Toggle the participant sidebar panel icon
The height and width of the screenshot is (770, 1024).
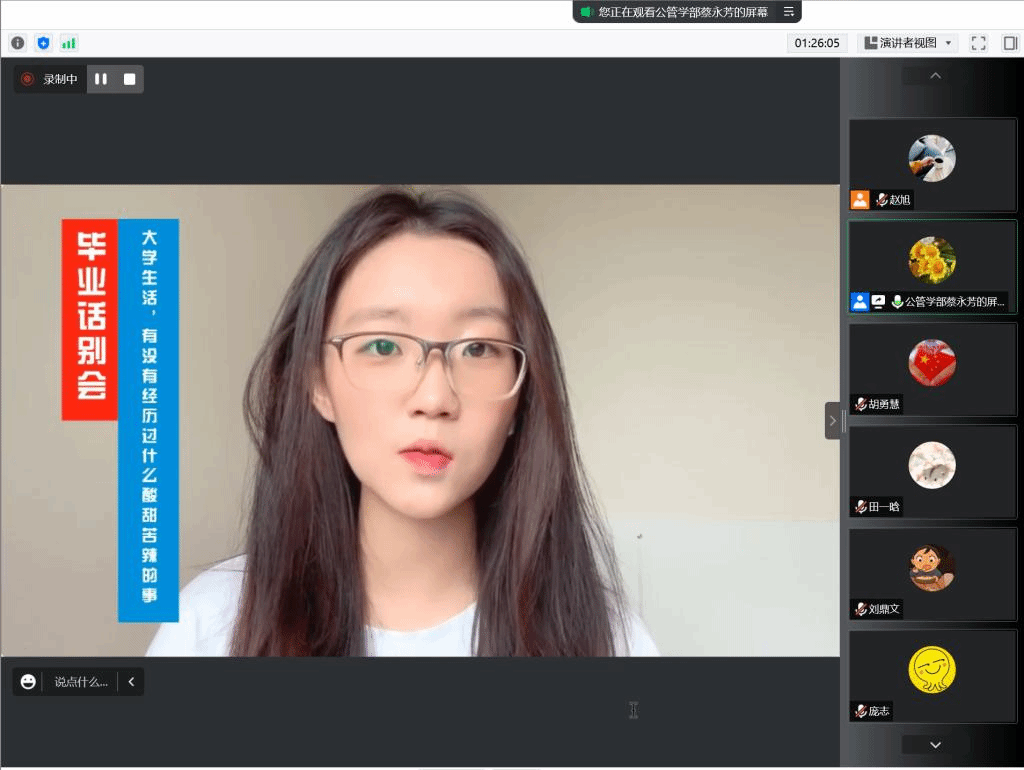pos(1010,43)
